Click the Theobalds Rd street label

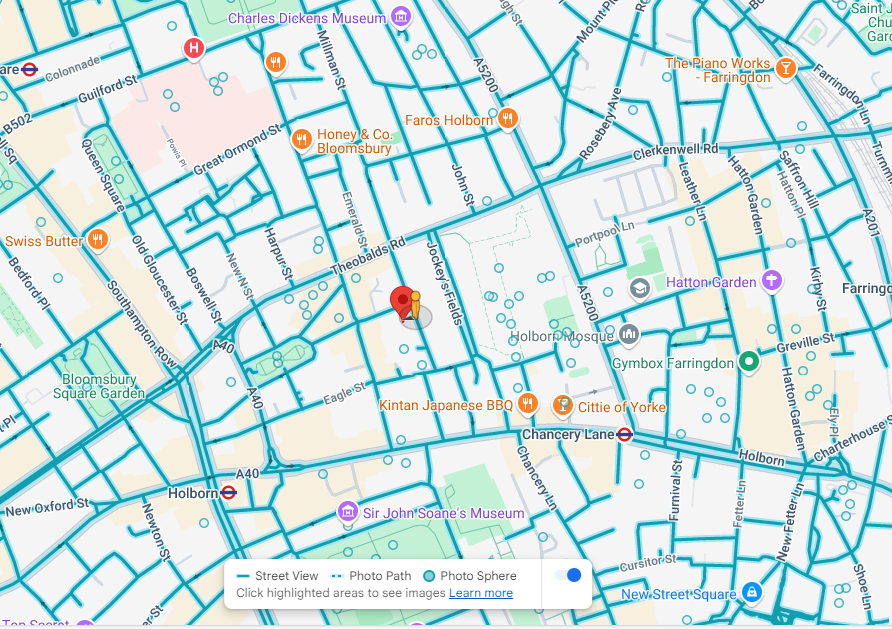pyautogui.click(x=369, y=255)
